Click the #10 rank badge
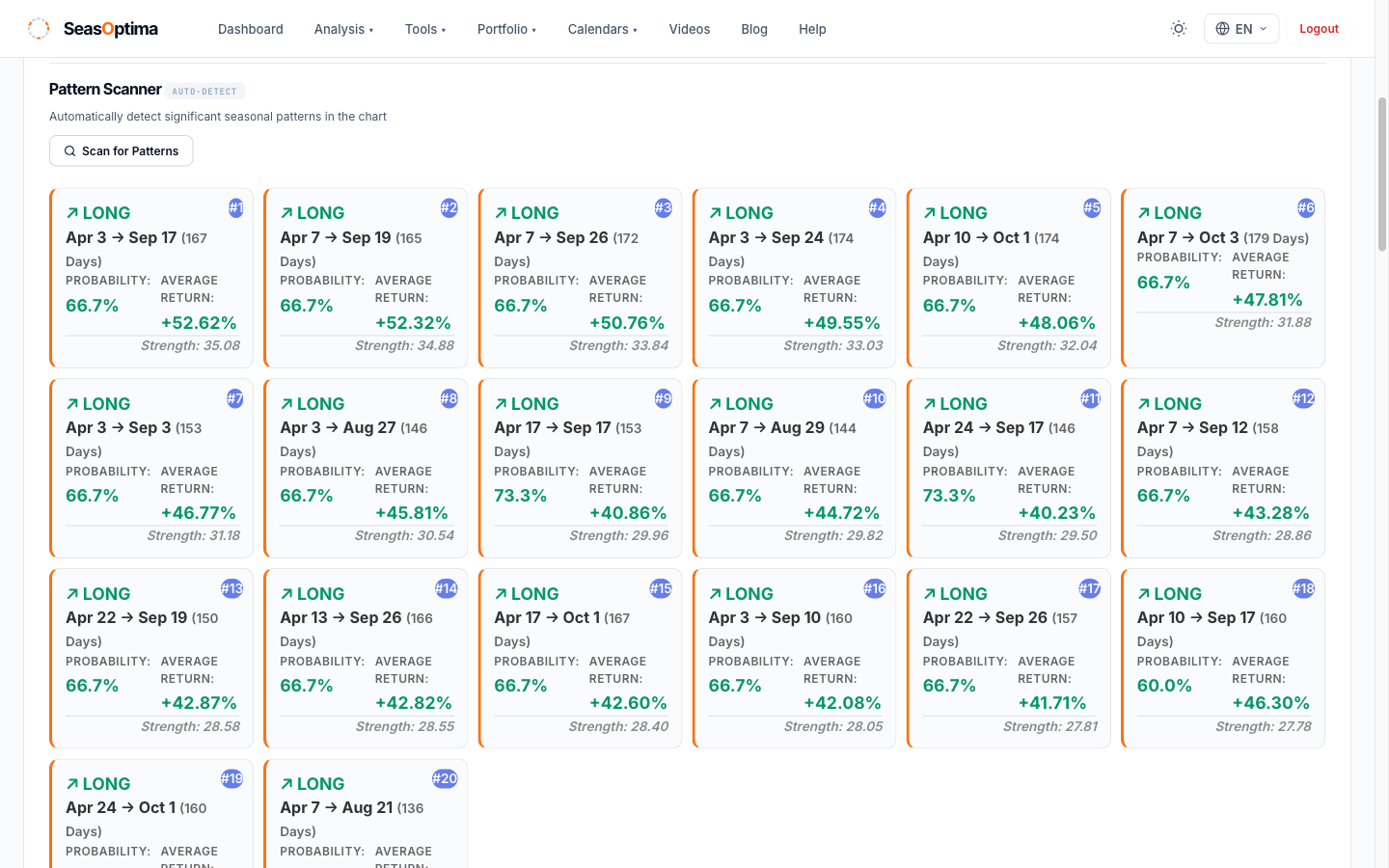Image resolution: width=1389 pixels, height=868 pixels. 875,398
